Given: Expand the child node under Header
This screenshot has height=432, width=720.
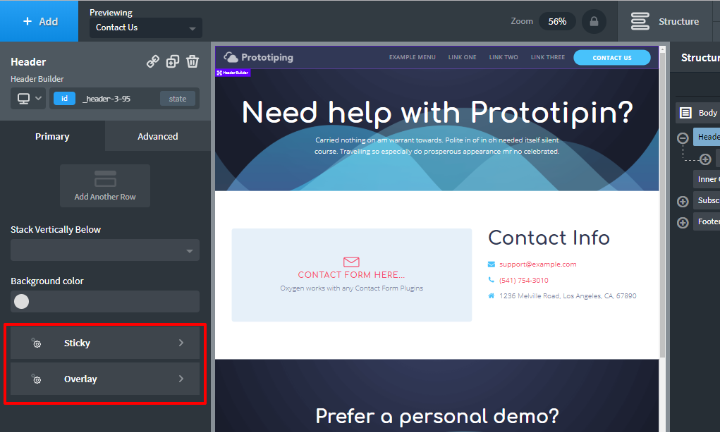Looking at the screenshot, I should pos(705,159).
